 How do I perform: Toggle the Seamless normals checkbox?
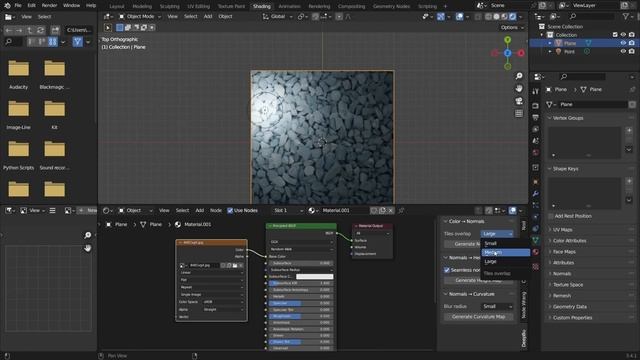(x=447, y=270)
